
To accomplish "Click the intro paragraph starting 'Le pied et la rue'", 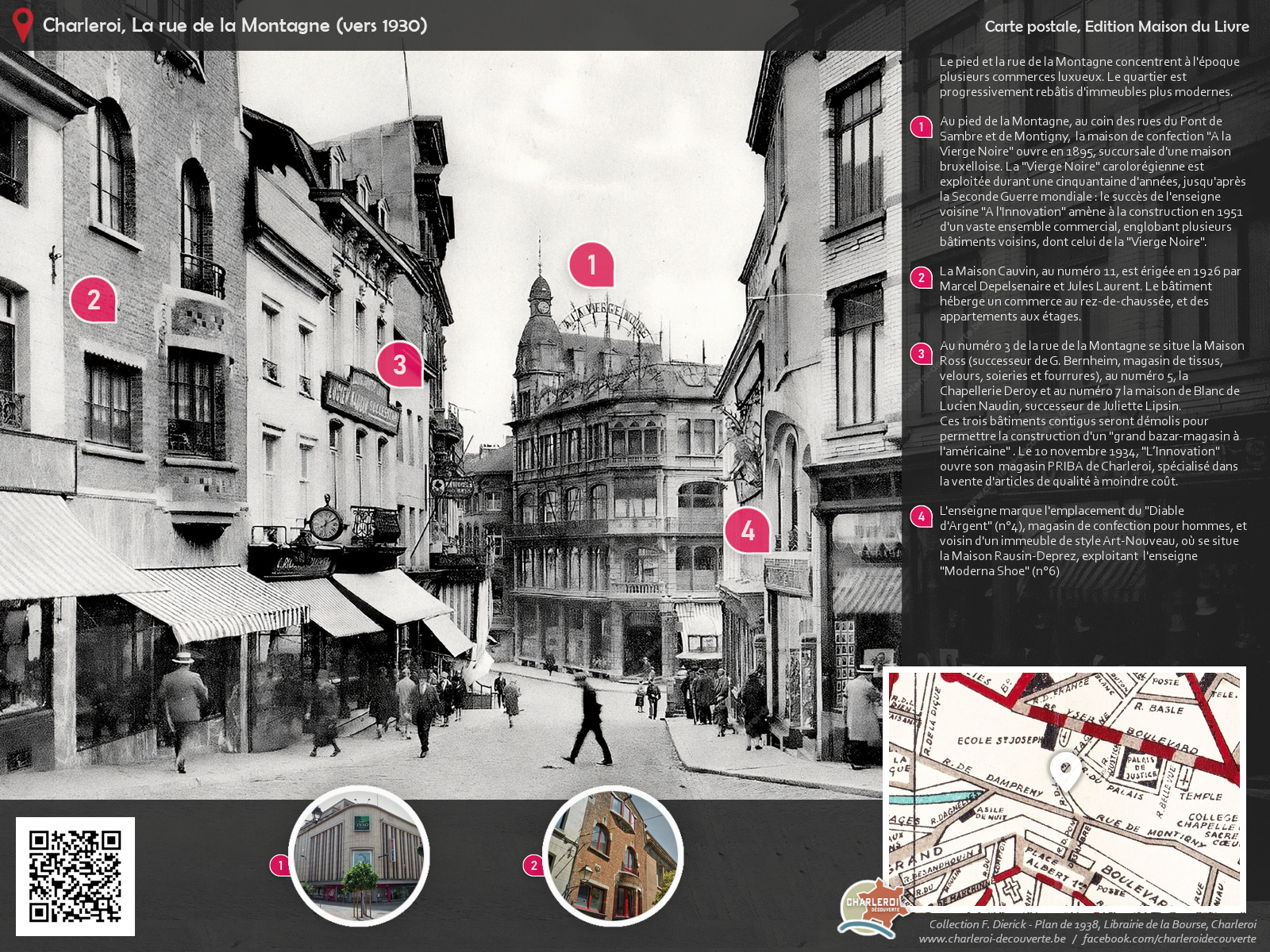I will 1090,76.
